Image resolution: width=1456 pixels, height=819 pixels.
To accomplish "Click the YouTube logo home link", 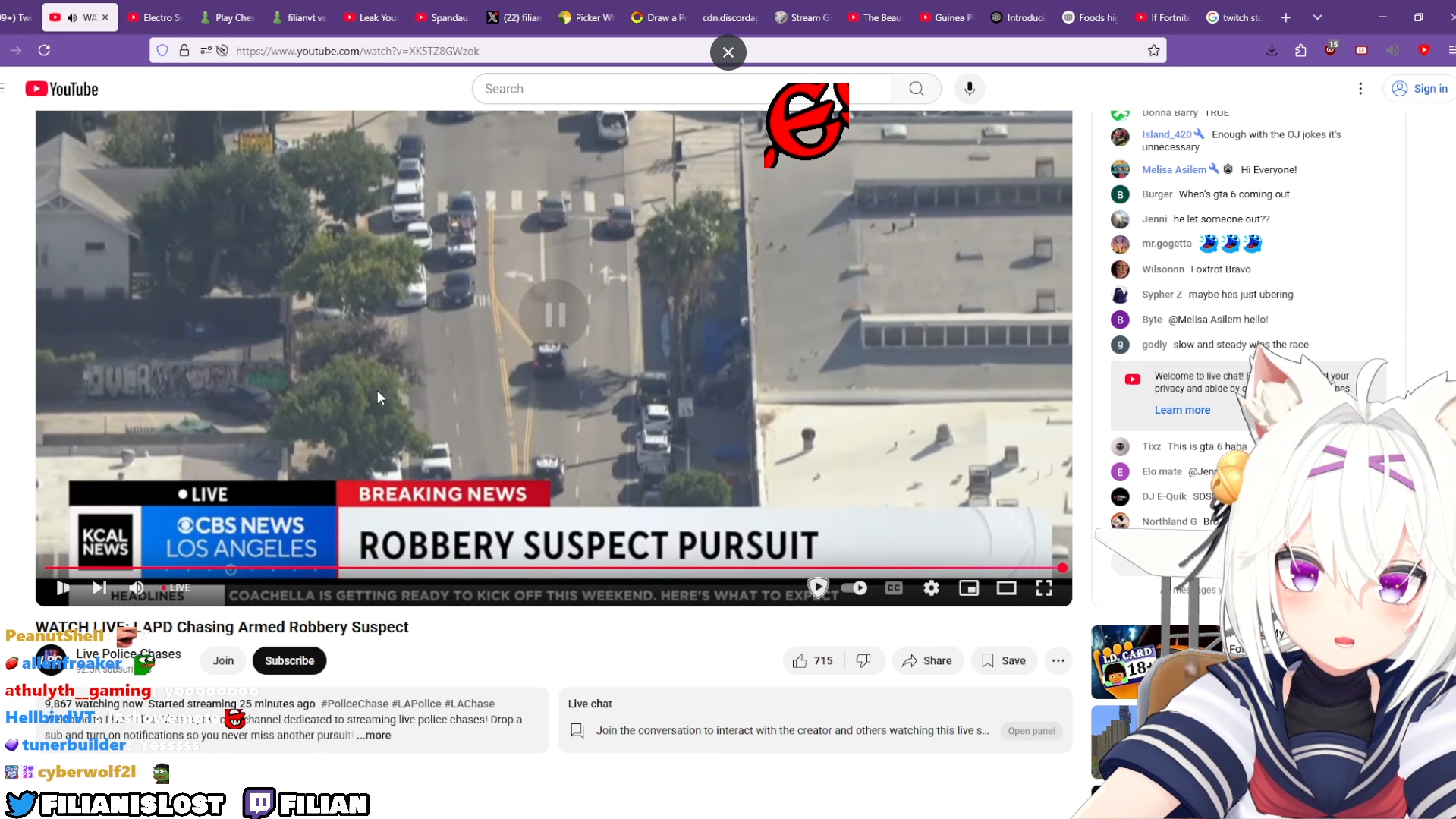I will 61,89.
